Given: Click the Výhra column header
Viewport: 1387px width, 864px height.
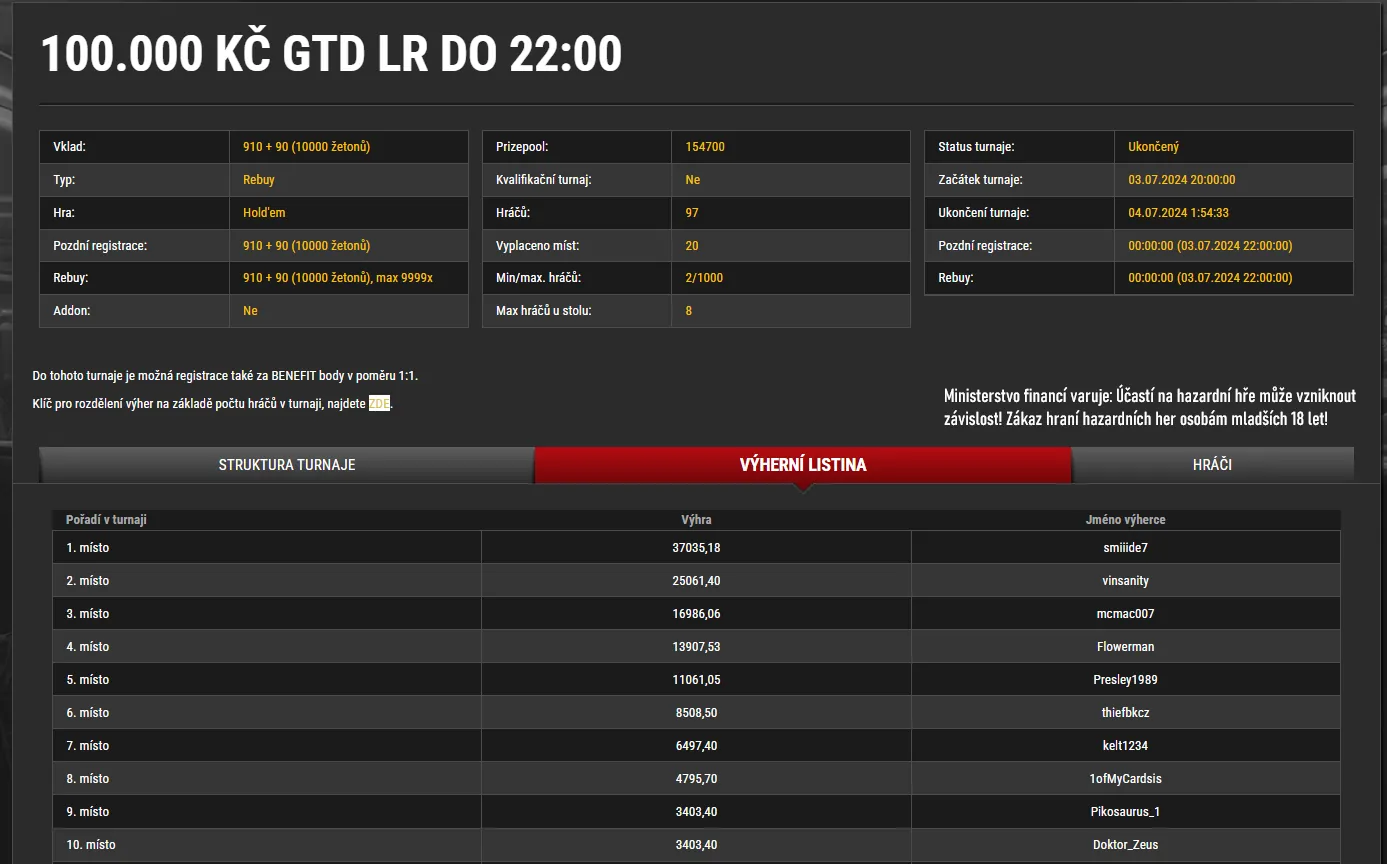Looking at the screenshot, I should 696,519.
